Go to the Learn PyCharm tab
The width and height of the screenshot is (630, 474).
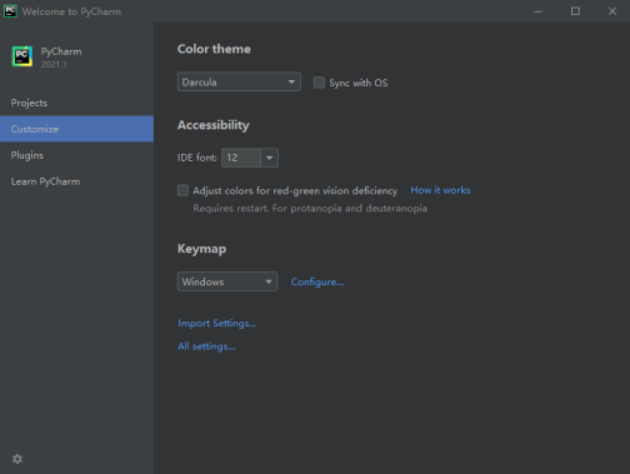coord(77,182)
